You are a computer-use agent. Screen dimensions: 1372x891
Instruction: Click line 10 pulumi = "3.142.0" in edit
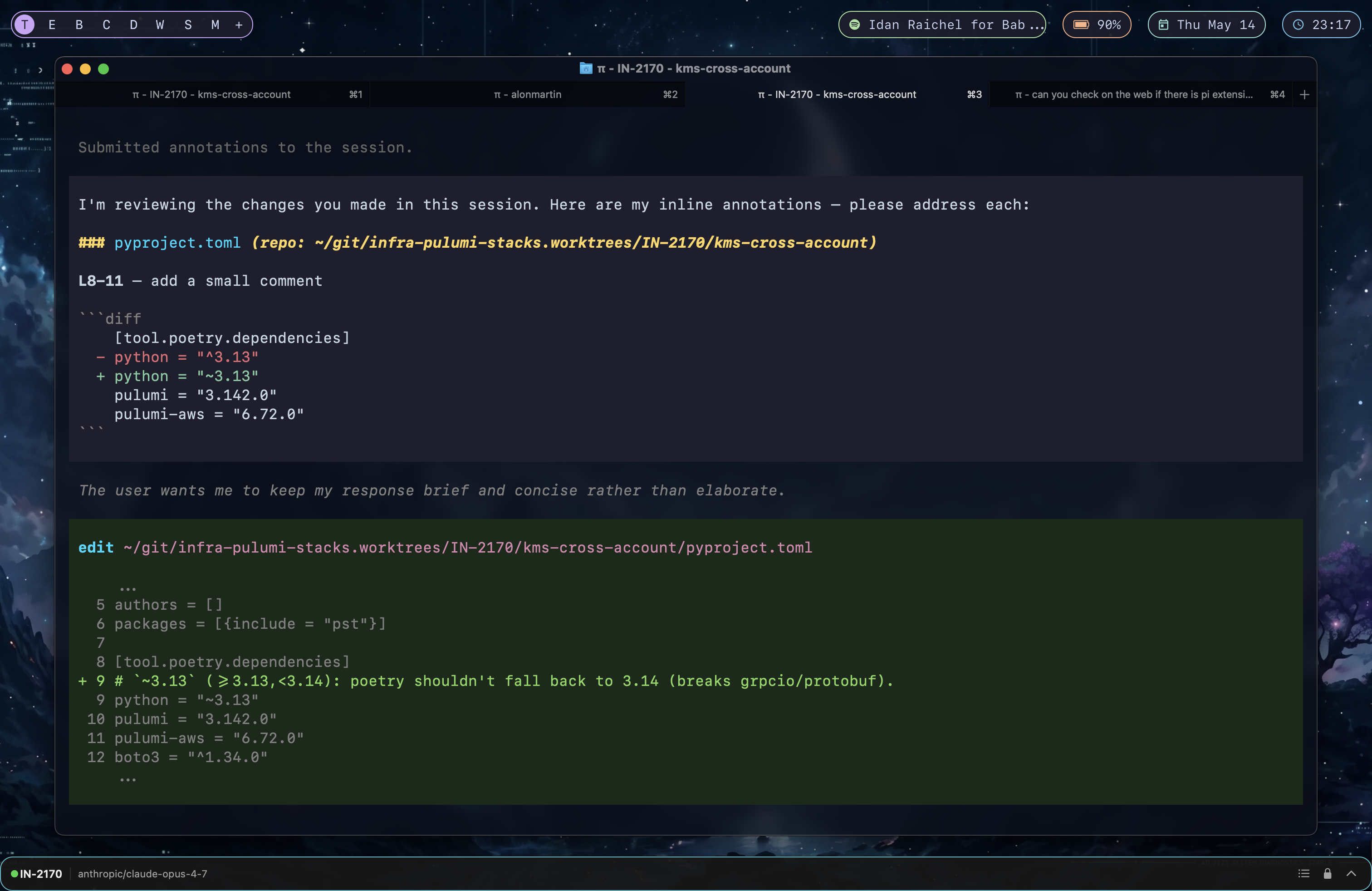point(182,719)
